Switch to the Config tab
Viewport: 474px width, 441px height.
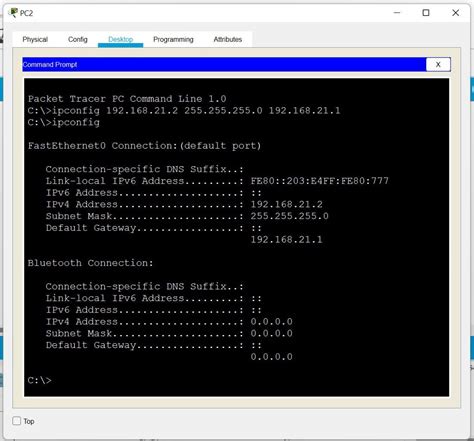click(78, 39)
